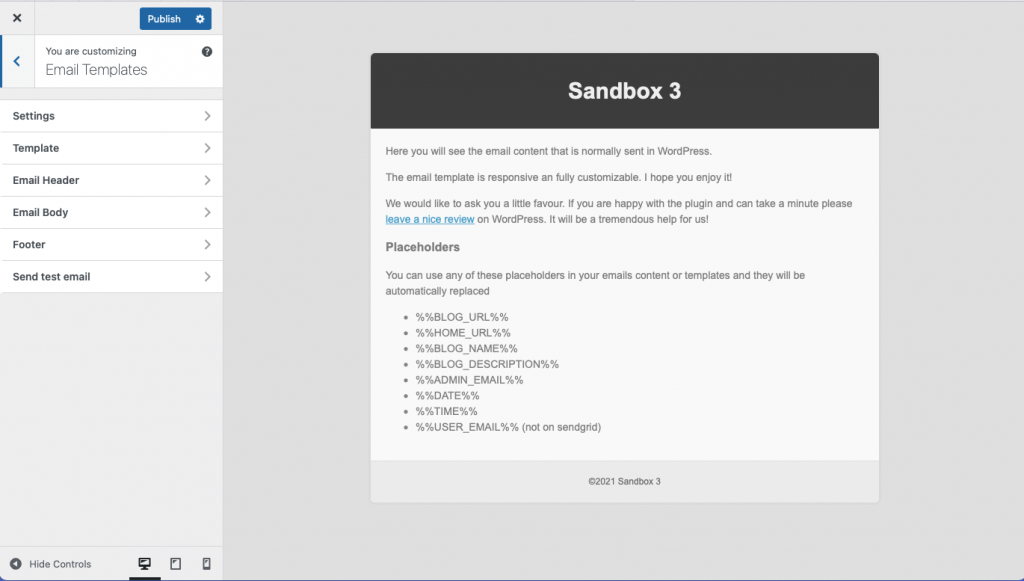Screen dimensions: 1024x581
Task: Expand Email Body via its chevron arrow
Action: [207, 212]
